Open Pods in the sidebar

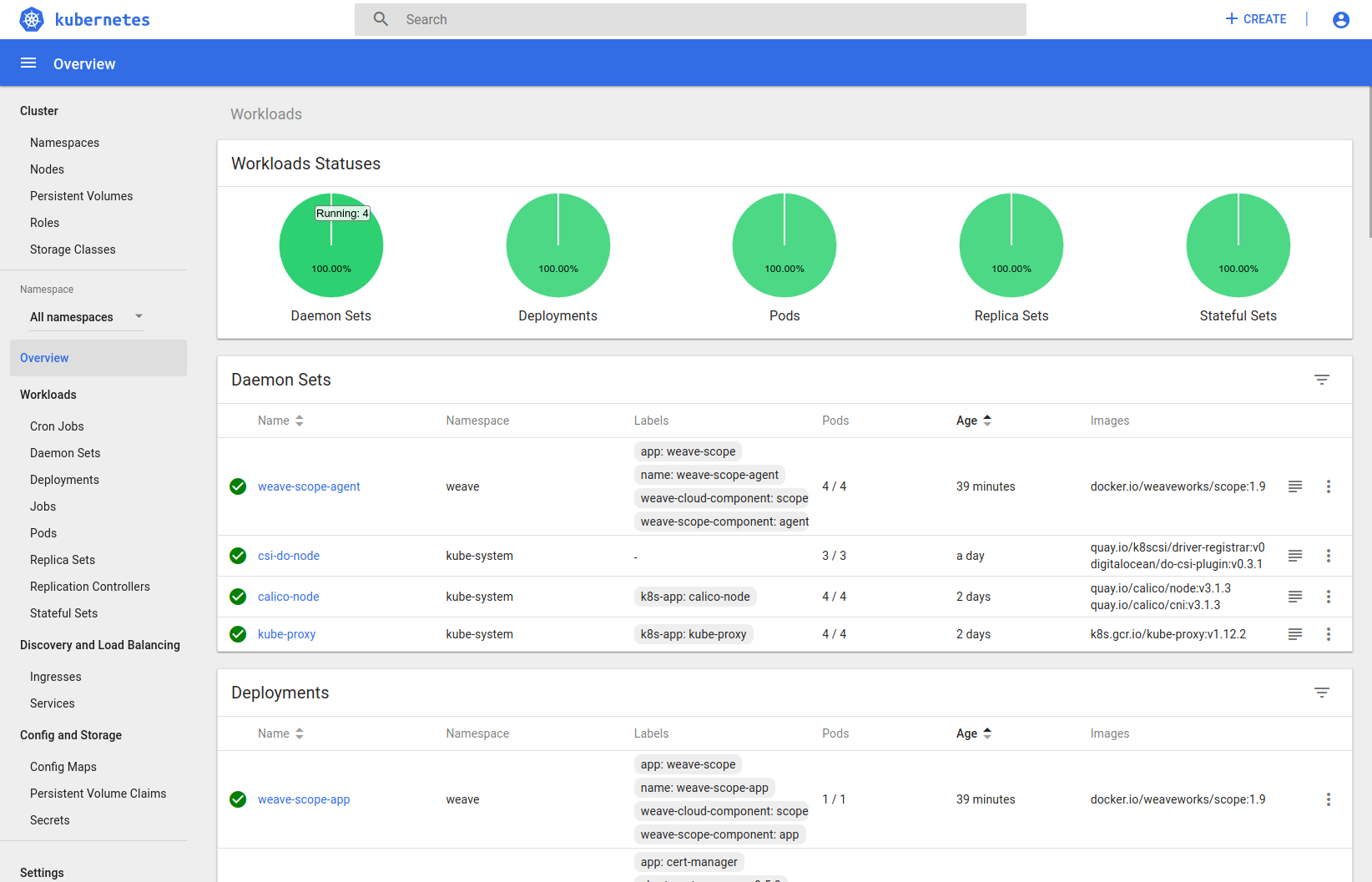point(43,533)
